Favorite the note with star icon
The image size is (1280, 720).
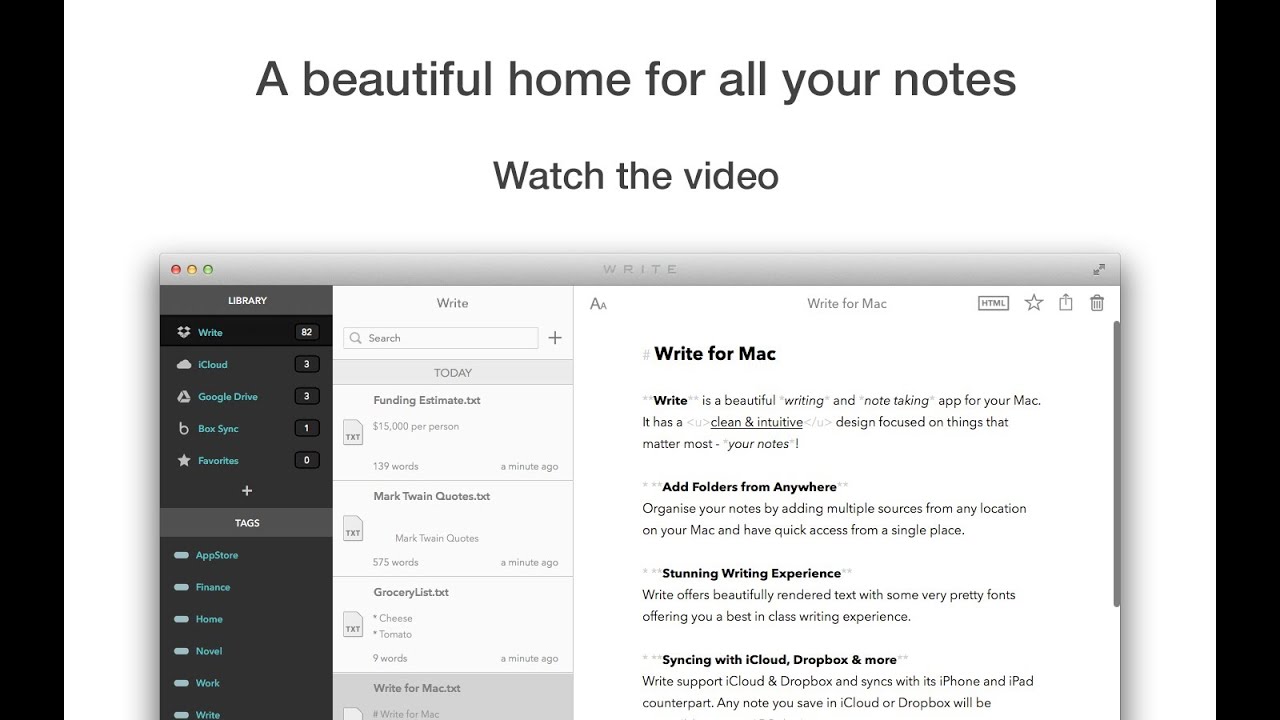point(1034,302)
